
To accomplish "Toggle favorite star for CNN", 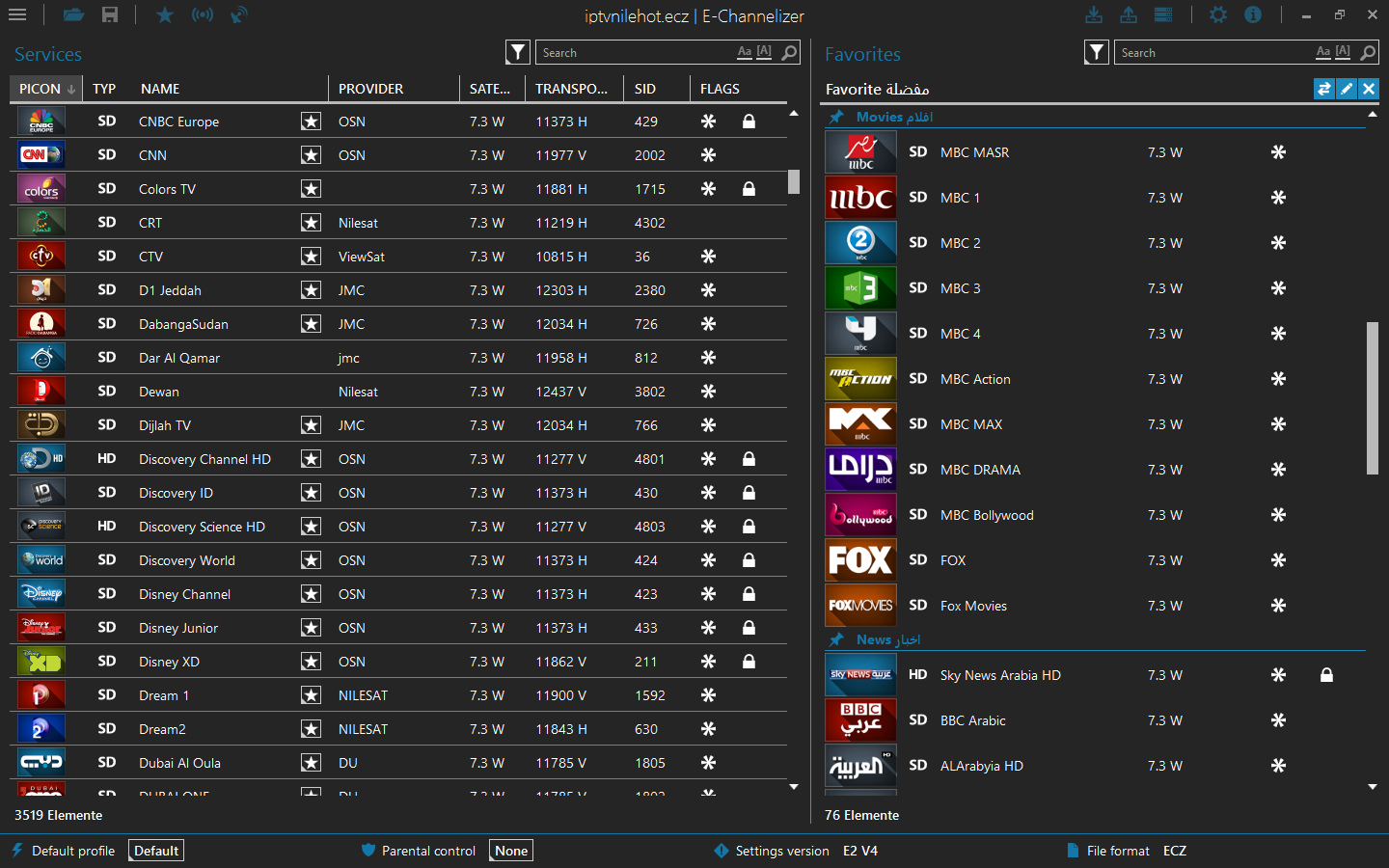I will click(x=311, y=155).
